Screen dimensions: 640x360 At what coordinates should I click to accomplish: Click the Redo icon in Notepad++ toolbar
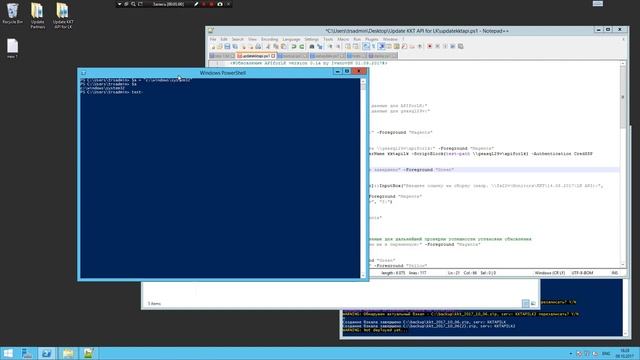[302, 47]
